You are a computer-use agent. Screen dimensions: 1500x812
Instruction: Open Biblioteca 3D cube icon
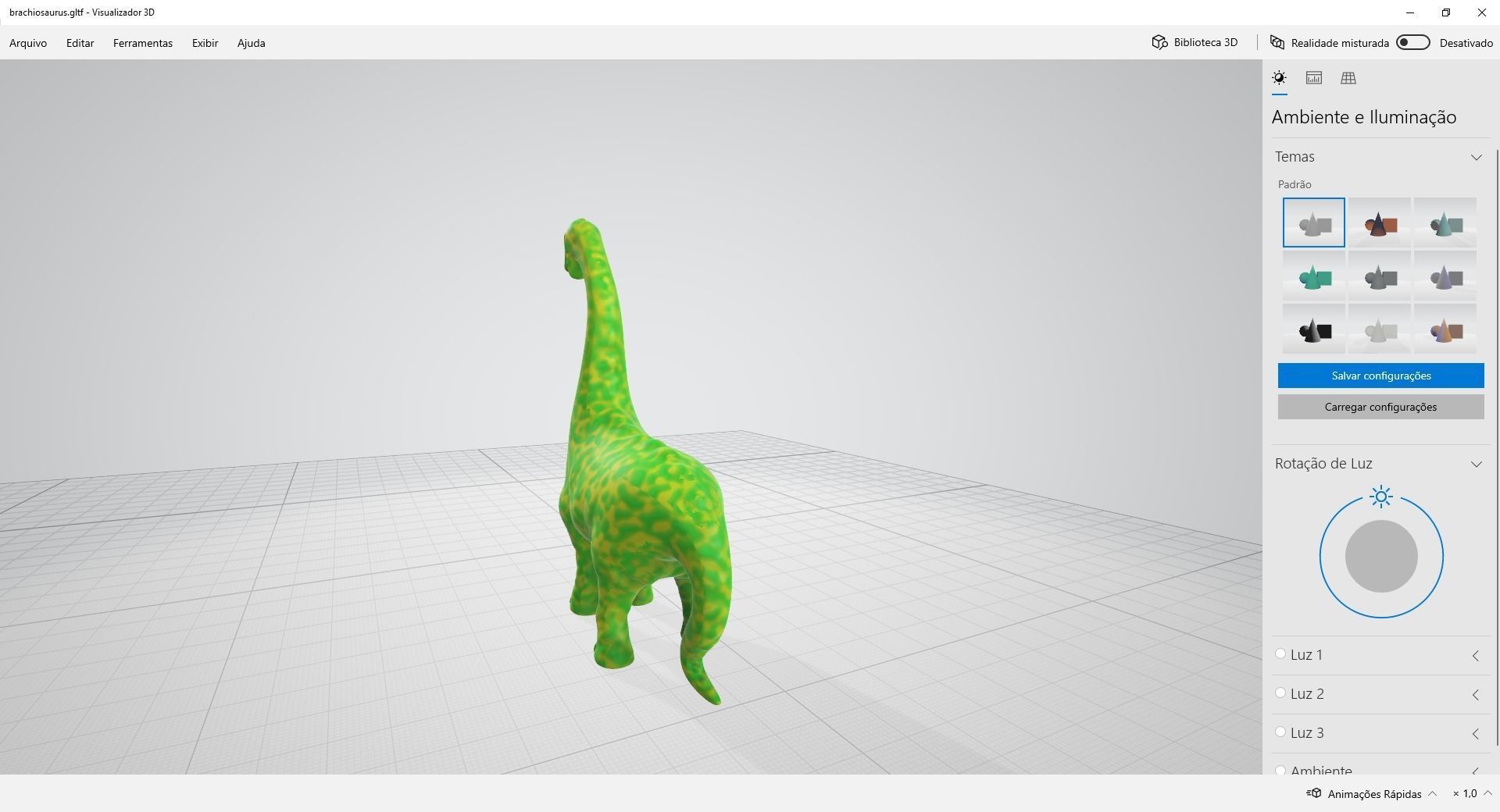(x=1159, y=42)
